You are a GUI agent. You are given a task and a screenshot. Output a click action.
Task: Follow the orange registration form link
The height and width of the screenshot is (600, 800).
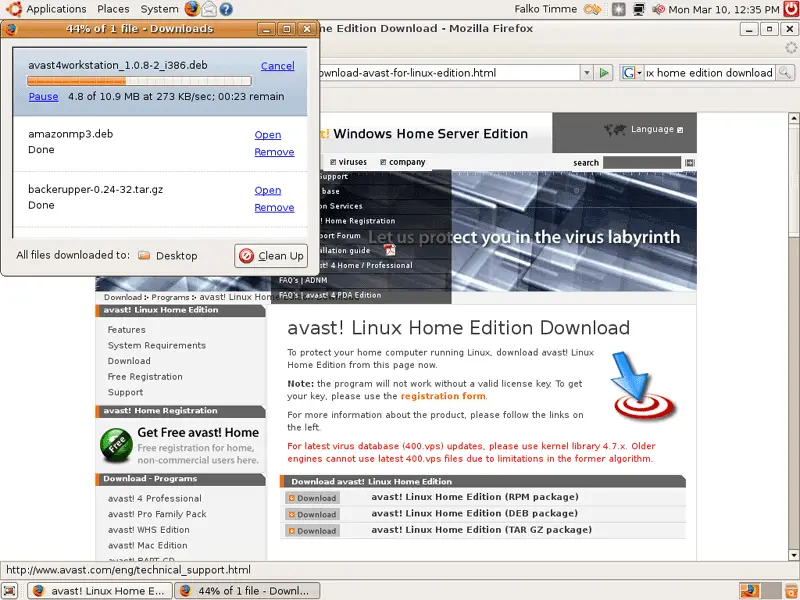point(443,396)
